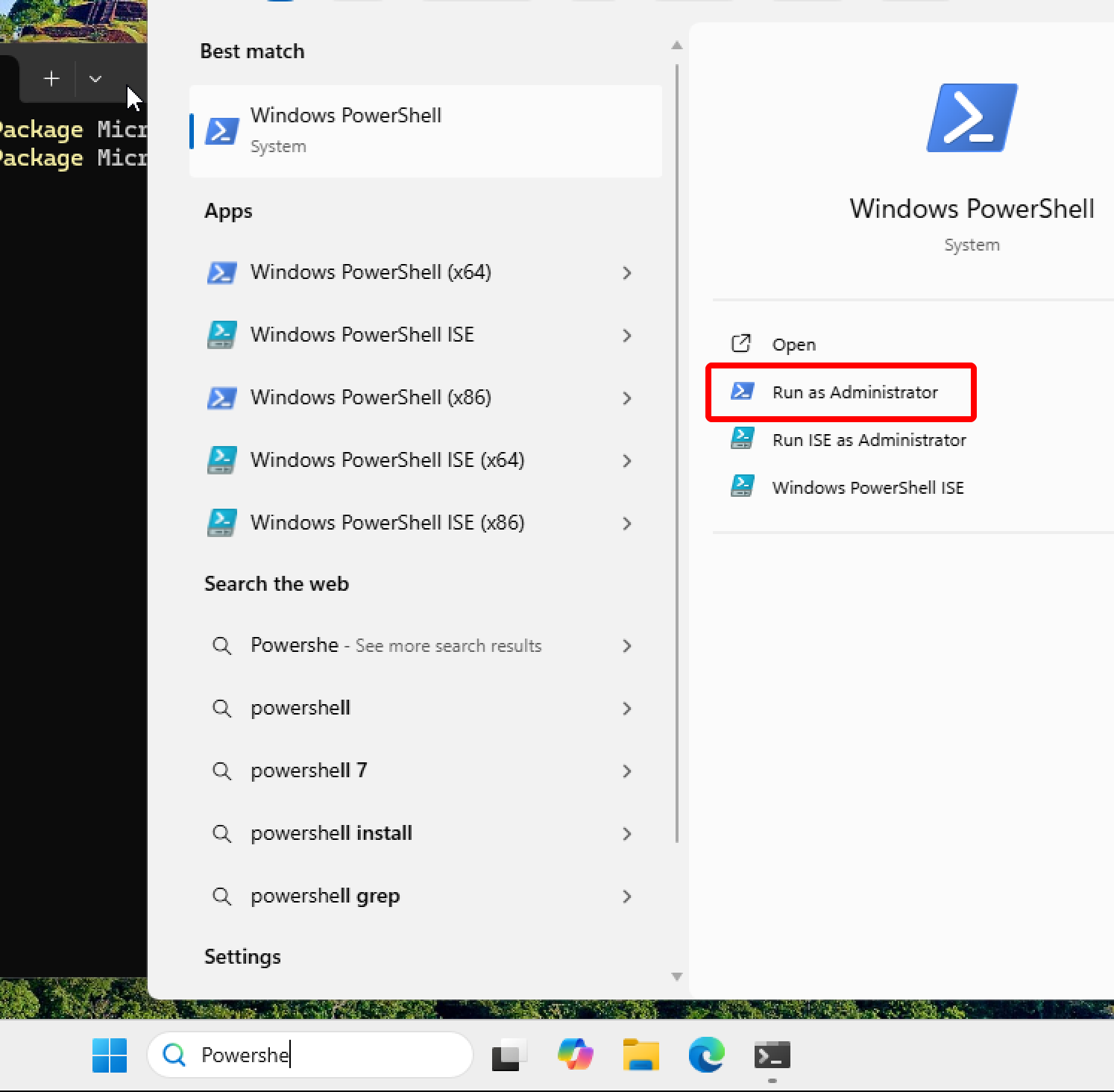Click the 'Best match' heading
The image size is (1114, 1092).
(x=252, y=51)
